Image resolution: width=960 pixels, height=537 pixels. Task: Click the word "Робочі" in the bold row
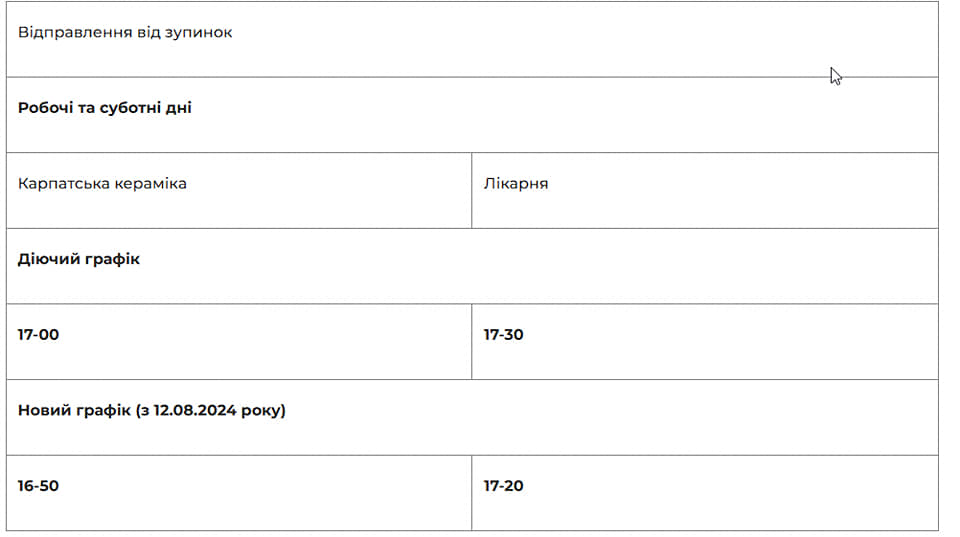(x=44, y=108)
